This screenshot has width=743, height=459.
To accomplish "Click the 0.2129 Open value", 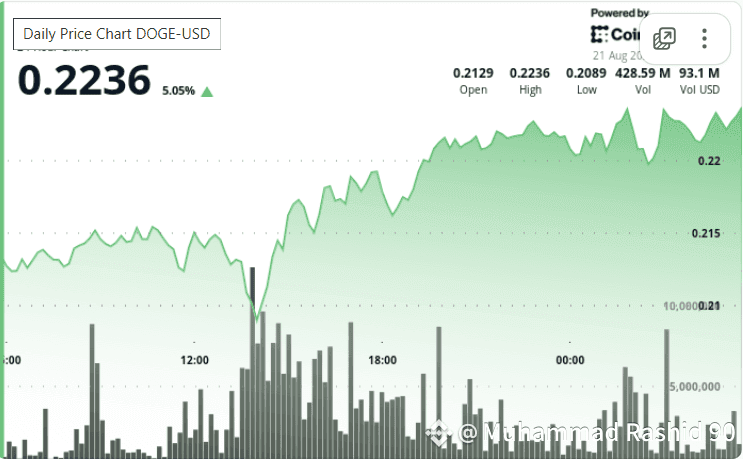I will click(473, 73).
